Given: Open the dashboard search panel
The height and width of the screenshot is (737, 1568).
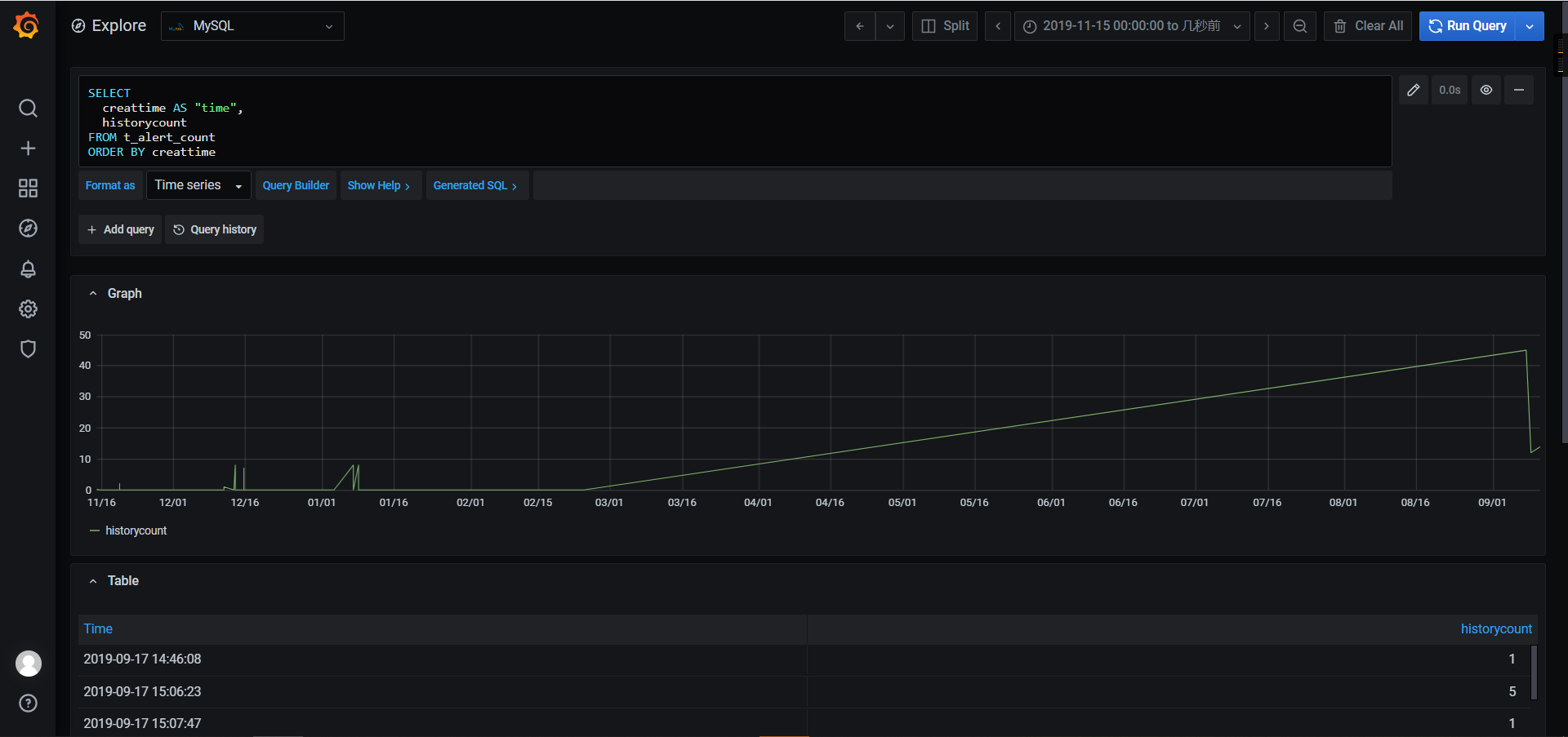Looking at the screenshot, I should coord(28,108).
